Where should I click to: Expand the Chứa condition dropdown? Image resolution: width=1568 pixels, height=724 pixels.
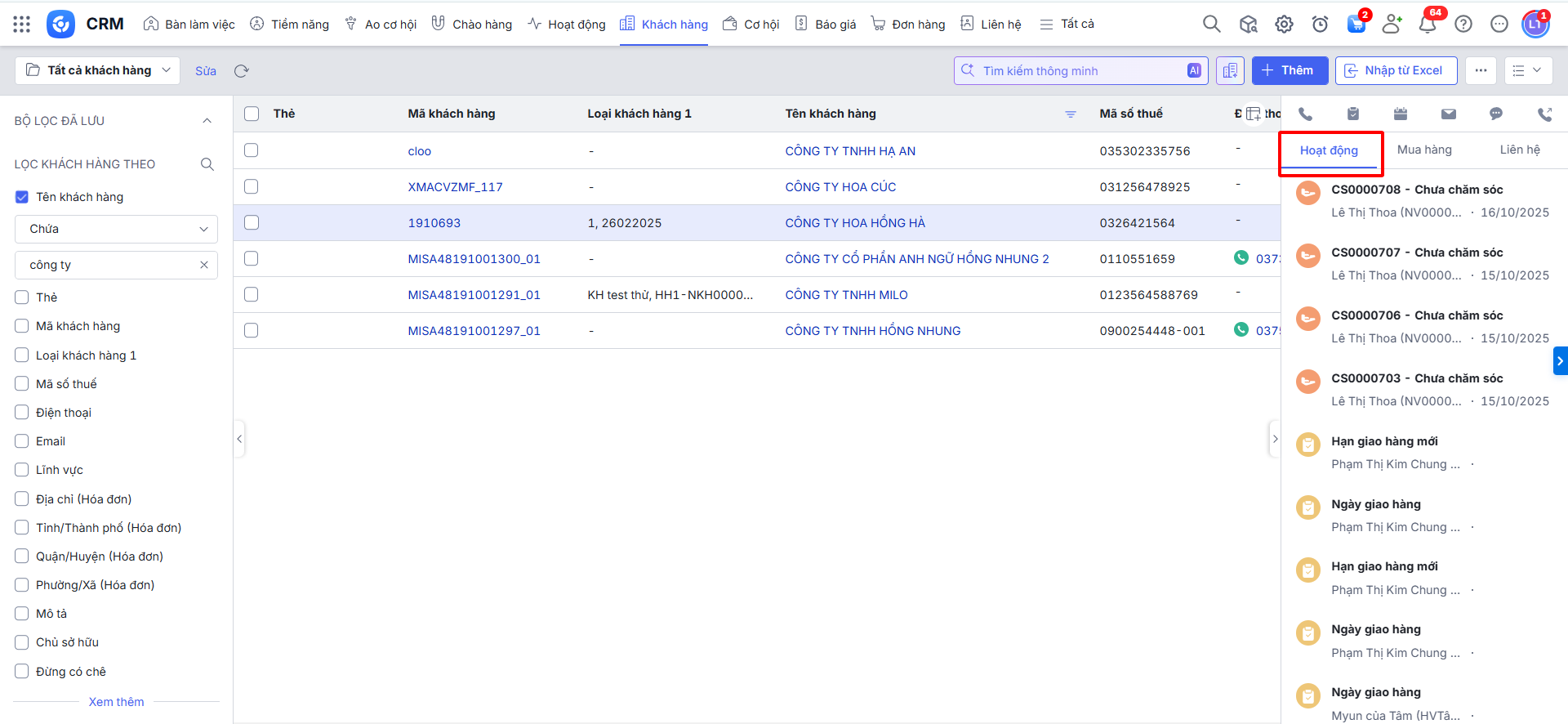coord(116,229)
